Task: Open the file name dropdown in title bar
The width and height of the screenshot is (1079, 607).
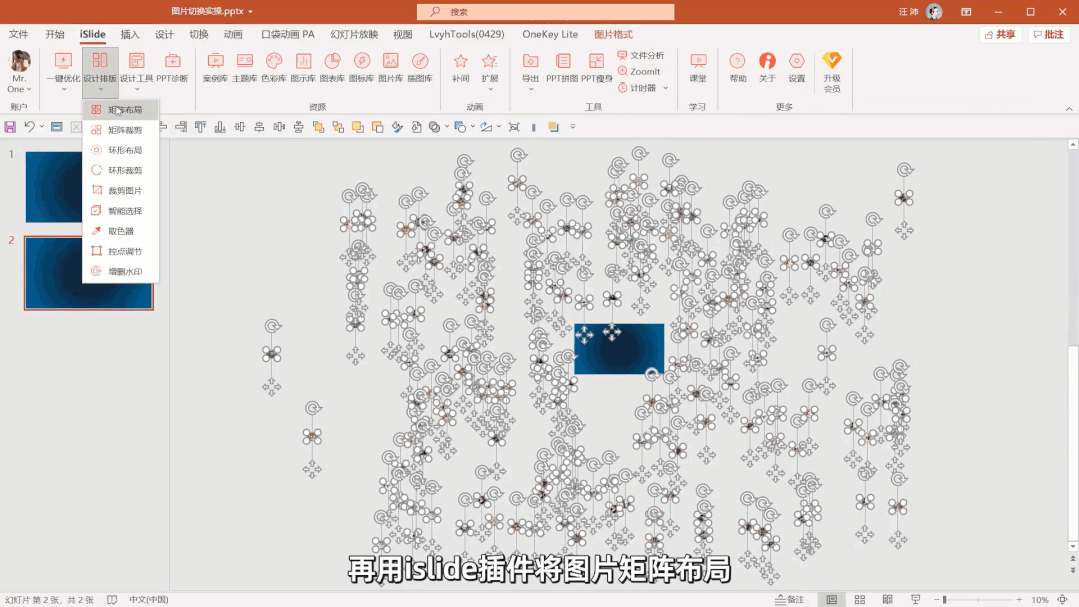Action: coord(250,12)
